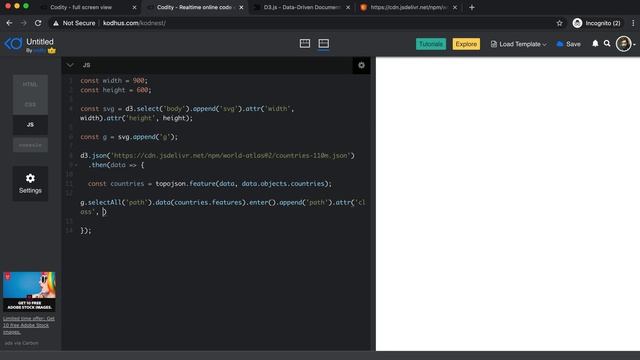The width and height of the screenshot is (640, 360).
Task: Switch to the second layout view icon
Action: (x=324, y=44)
